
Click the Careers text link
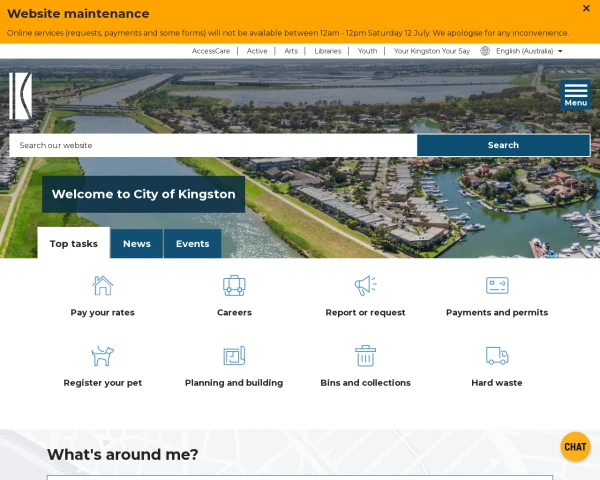[234, 313]
